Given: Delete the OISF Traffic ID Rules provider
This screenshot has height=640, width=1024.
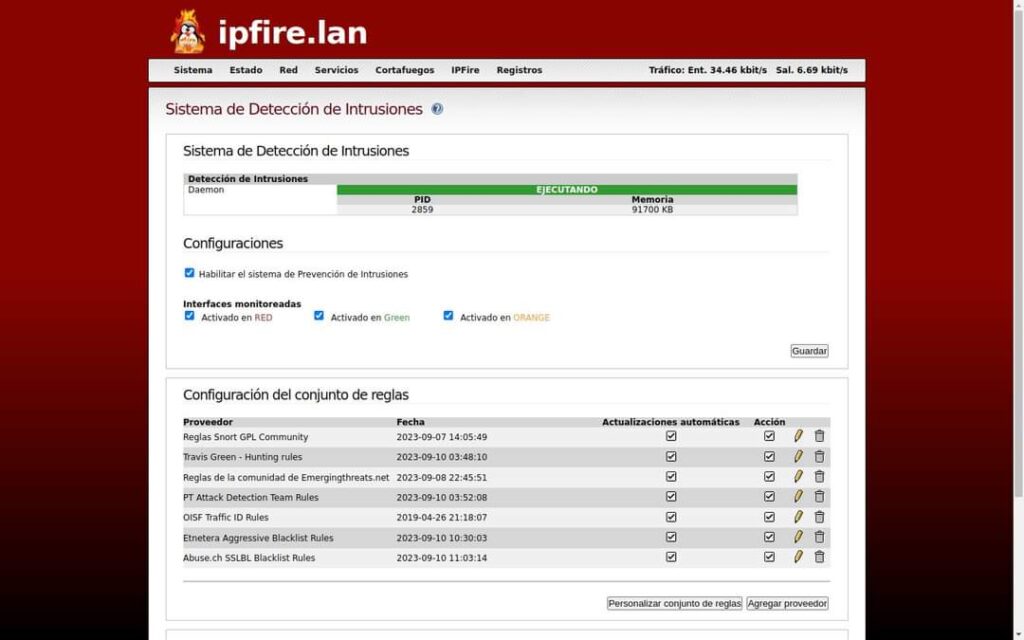Looking at the screenshot, I should click(x=819, y=517).
